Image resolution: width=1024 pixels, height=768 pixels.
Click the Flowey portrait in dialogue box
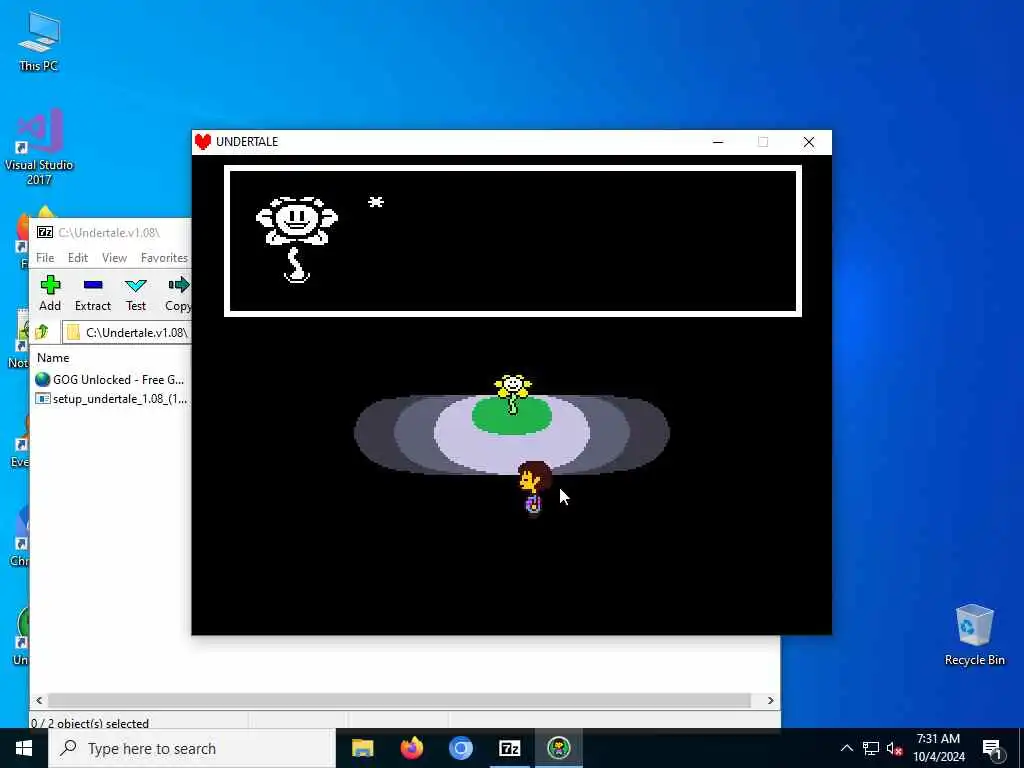click(296, 239)
